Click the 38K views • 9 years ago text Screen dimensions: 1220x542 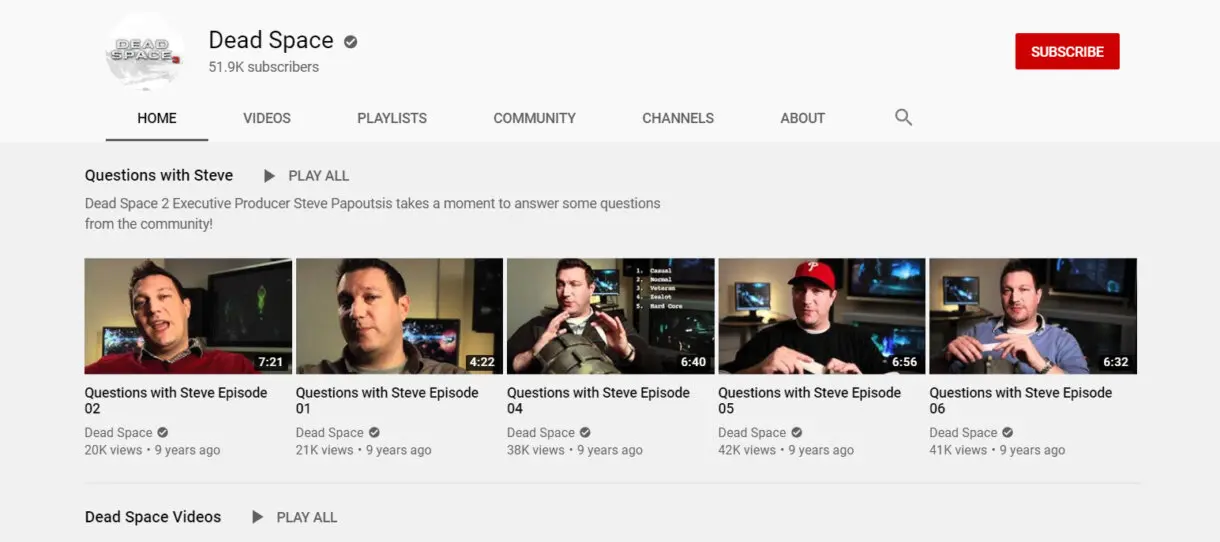coord(575,450)
